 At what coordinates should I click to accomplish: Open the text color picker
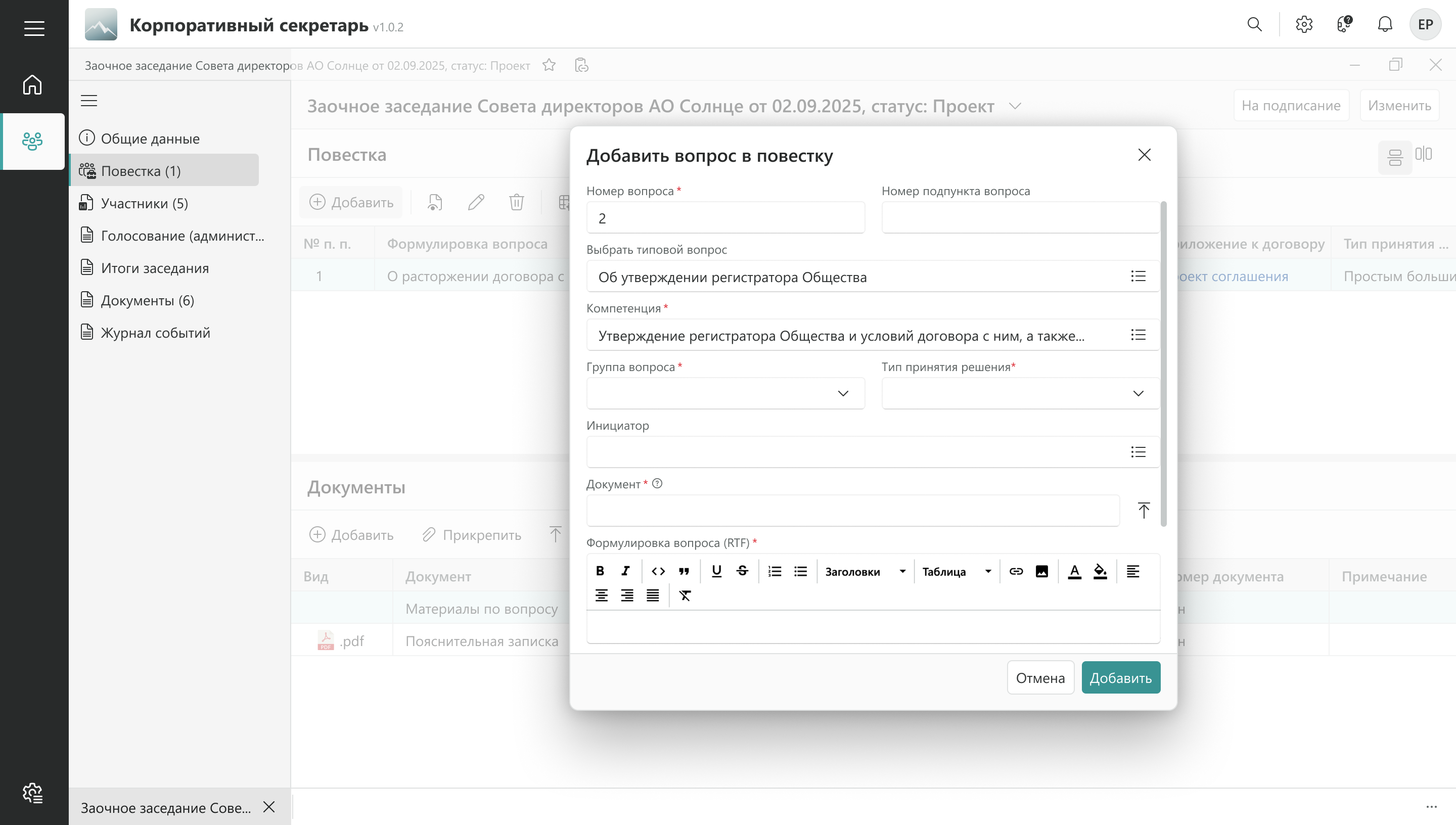click(1074, 571)
